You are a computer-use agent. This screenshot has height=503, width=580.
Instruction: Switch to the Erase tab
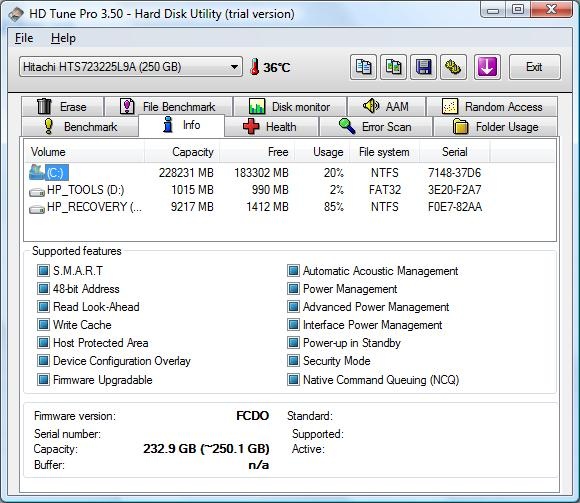coord(62,107)
